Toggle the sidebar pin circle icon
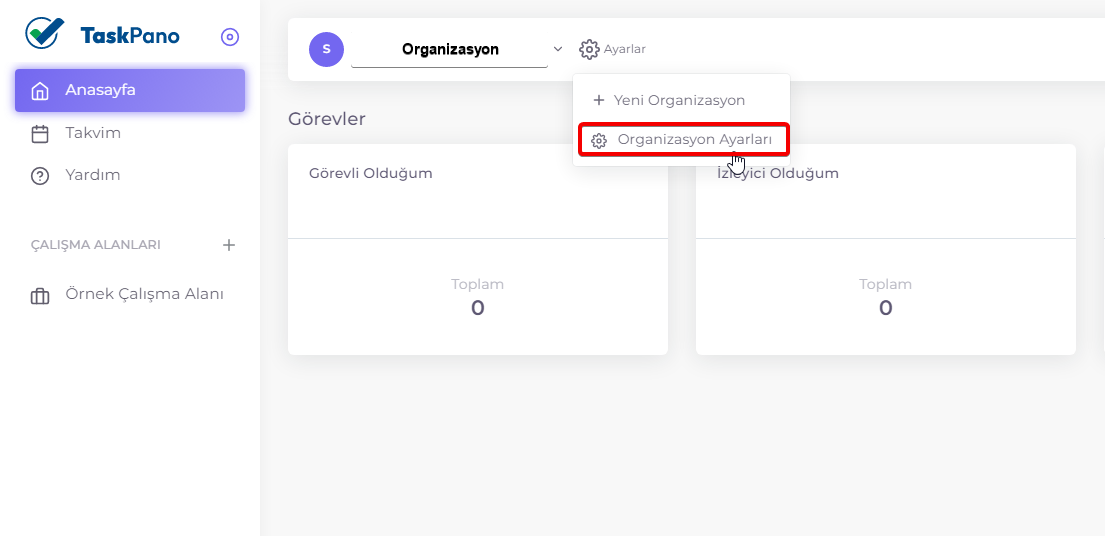The image size is (1105, 536). click(x=230, y=37)
